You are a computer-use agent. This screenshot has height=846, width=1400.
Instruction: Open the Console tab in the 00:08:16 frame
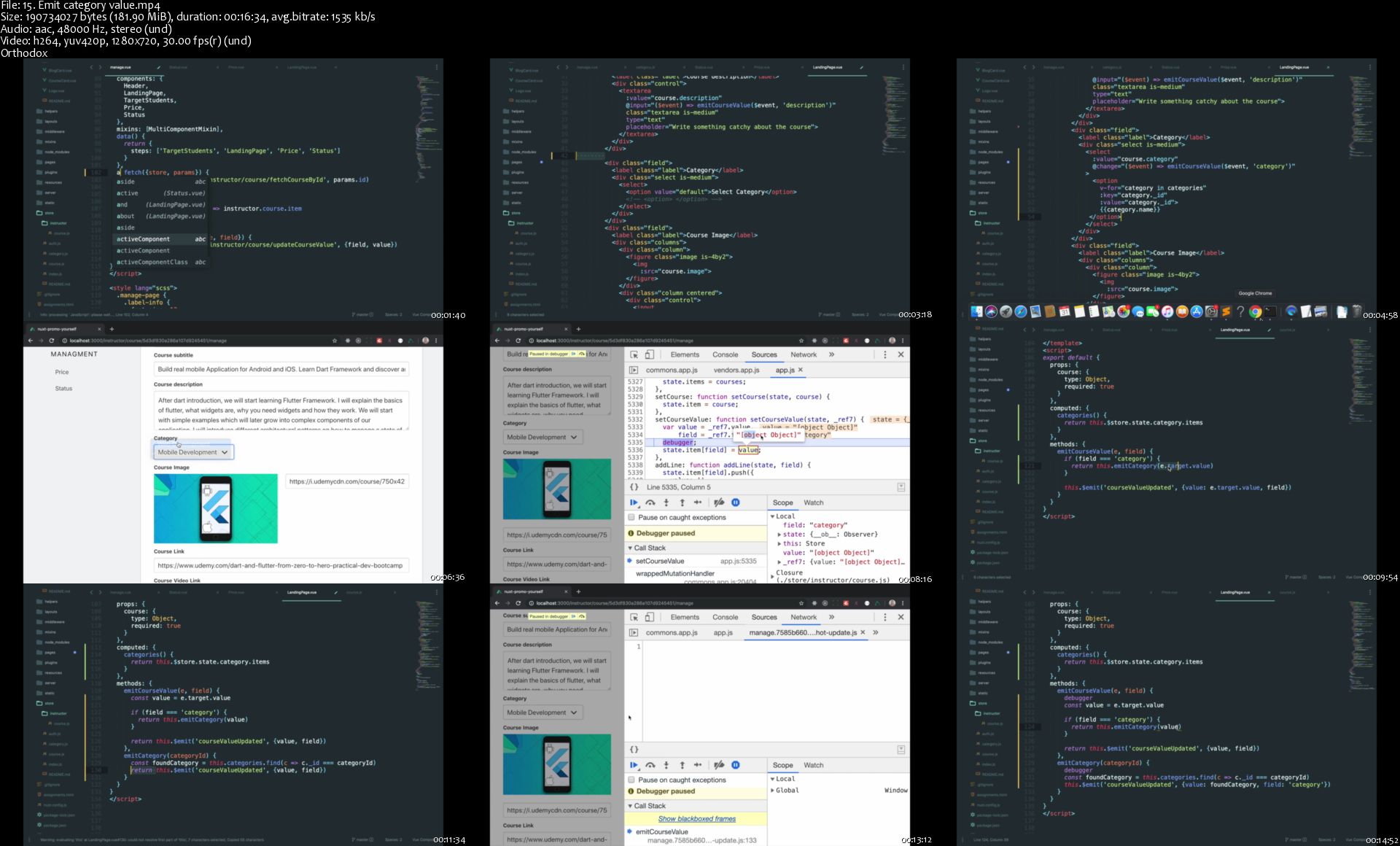(726, 354)
